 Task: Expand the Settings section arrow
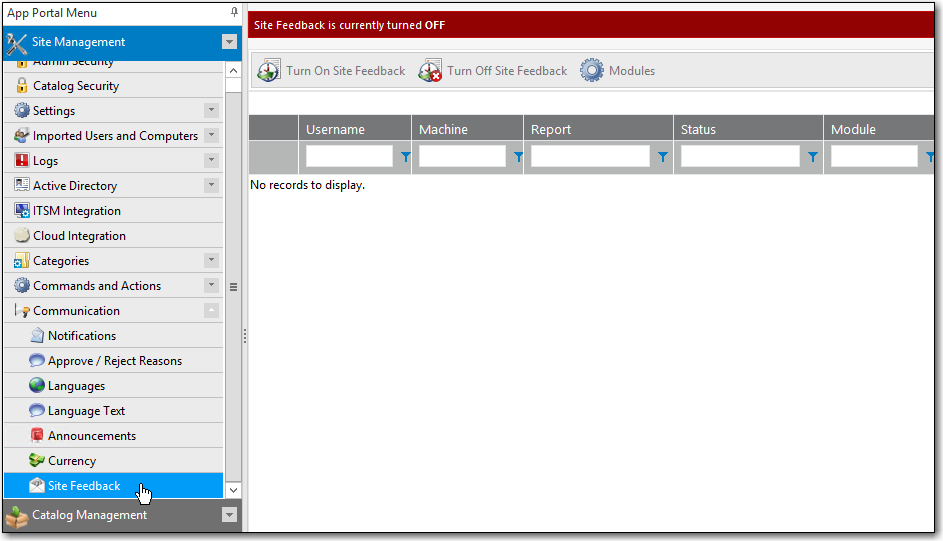pyautogui.click(x=211, y=111)
